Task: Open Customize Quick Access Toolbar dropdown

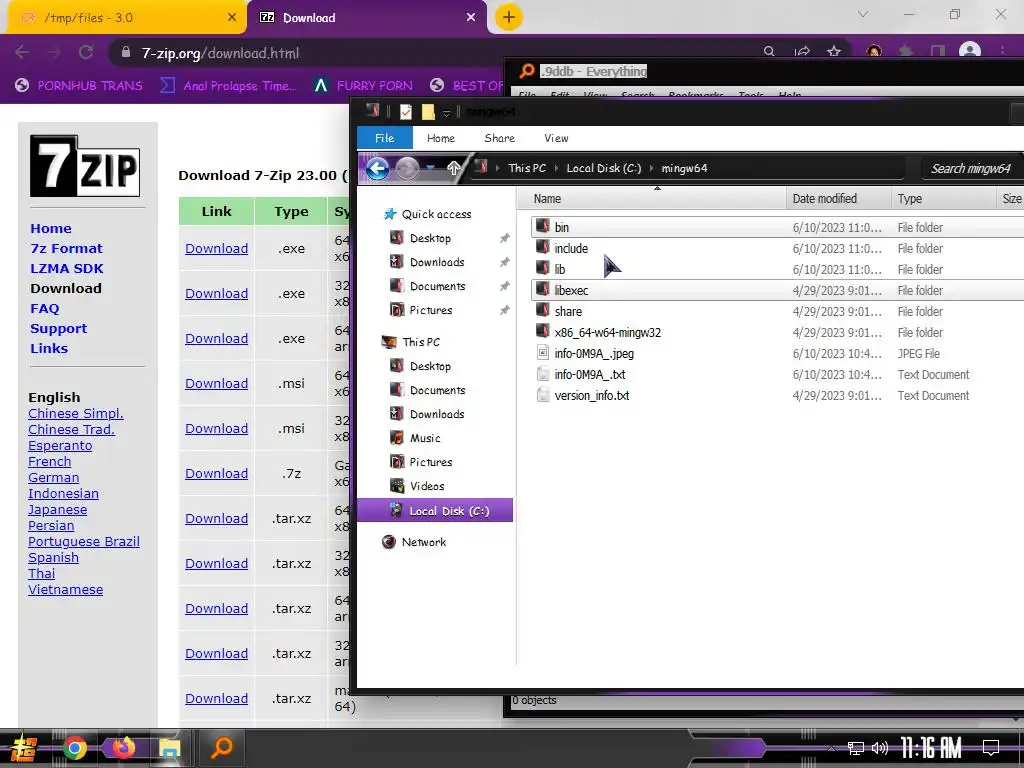Action: click(446, 113)
